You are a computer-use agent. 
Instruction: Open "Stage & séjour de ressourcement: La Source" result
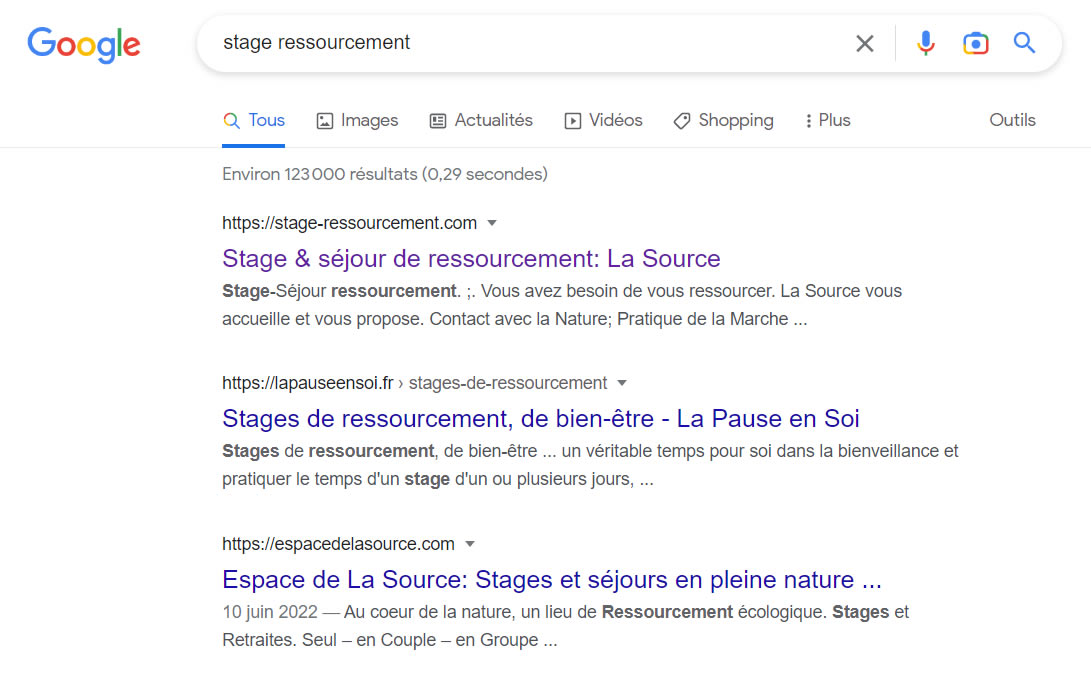pos(471,259)
